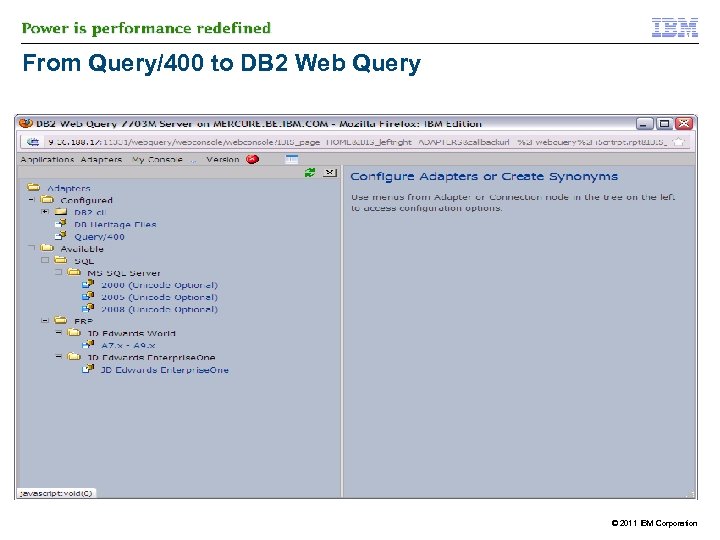Click the green refresh icon in tree panel

310,173
